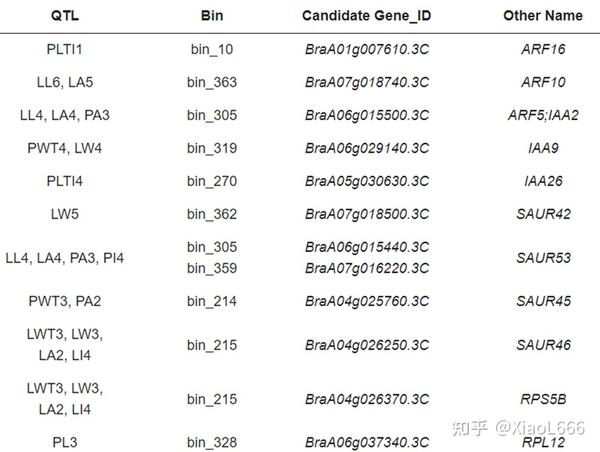This screenshot has width=600, height=452.
Task: Click the RPS5B gene name
Action: (x=543, y=399)
